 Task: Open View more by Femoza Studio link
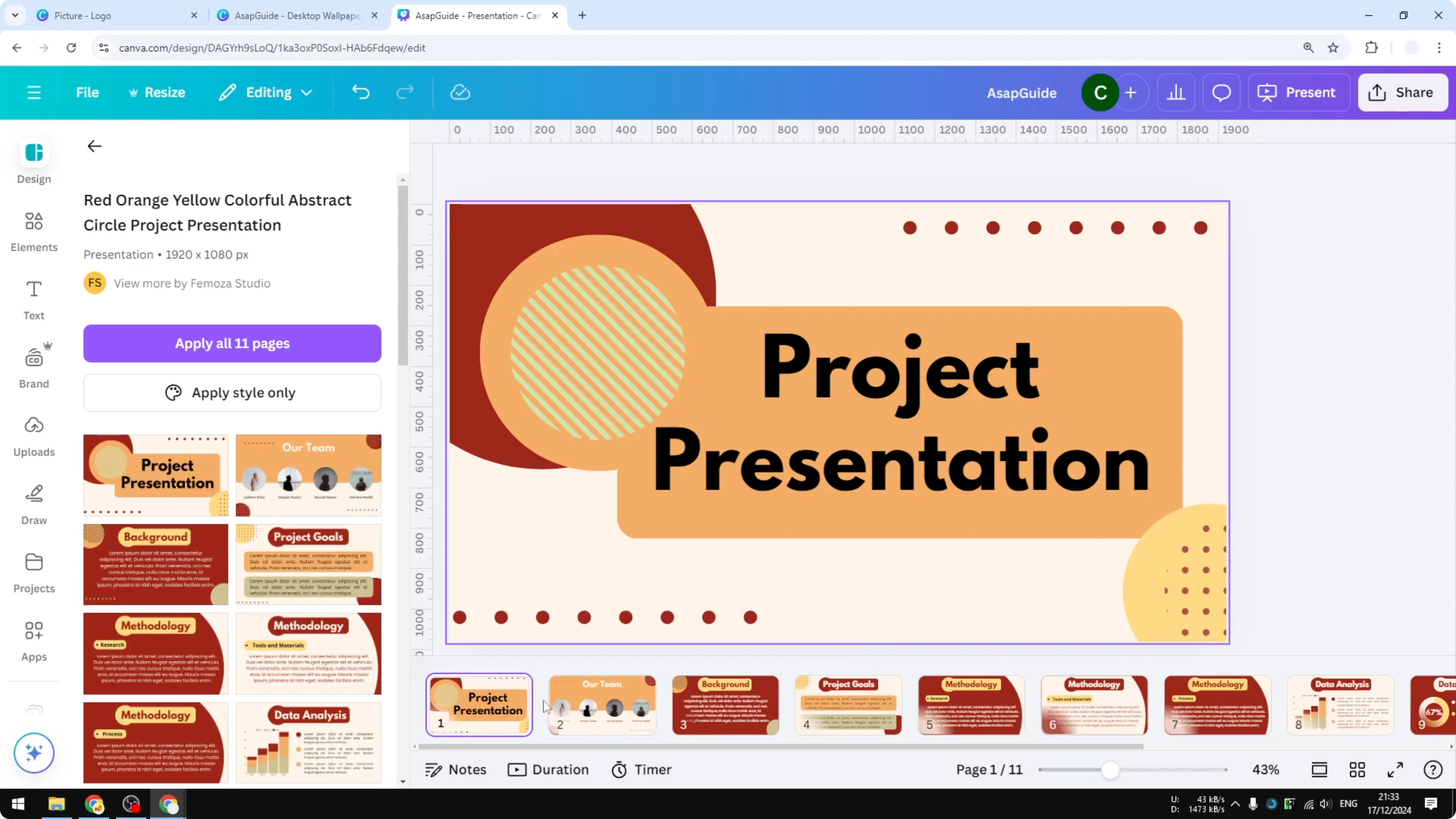pos(191,282)
